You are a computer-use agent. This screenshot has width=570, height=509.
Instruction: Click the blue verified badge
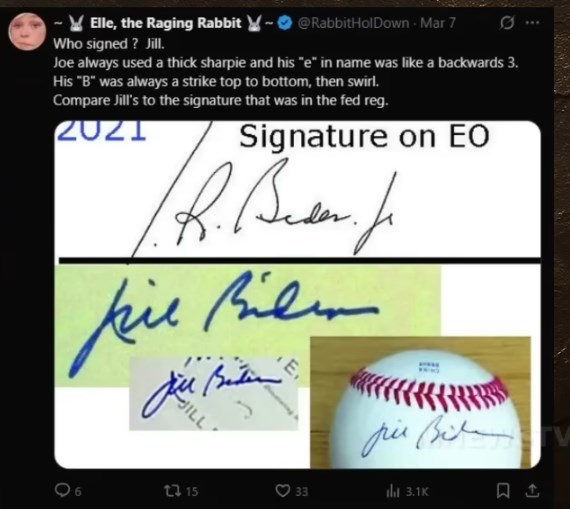click(x=285, y=23)
